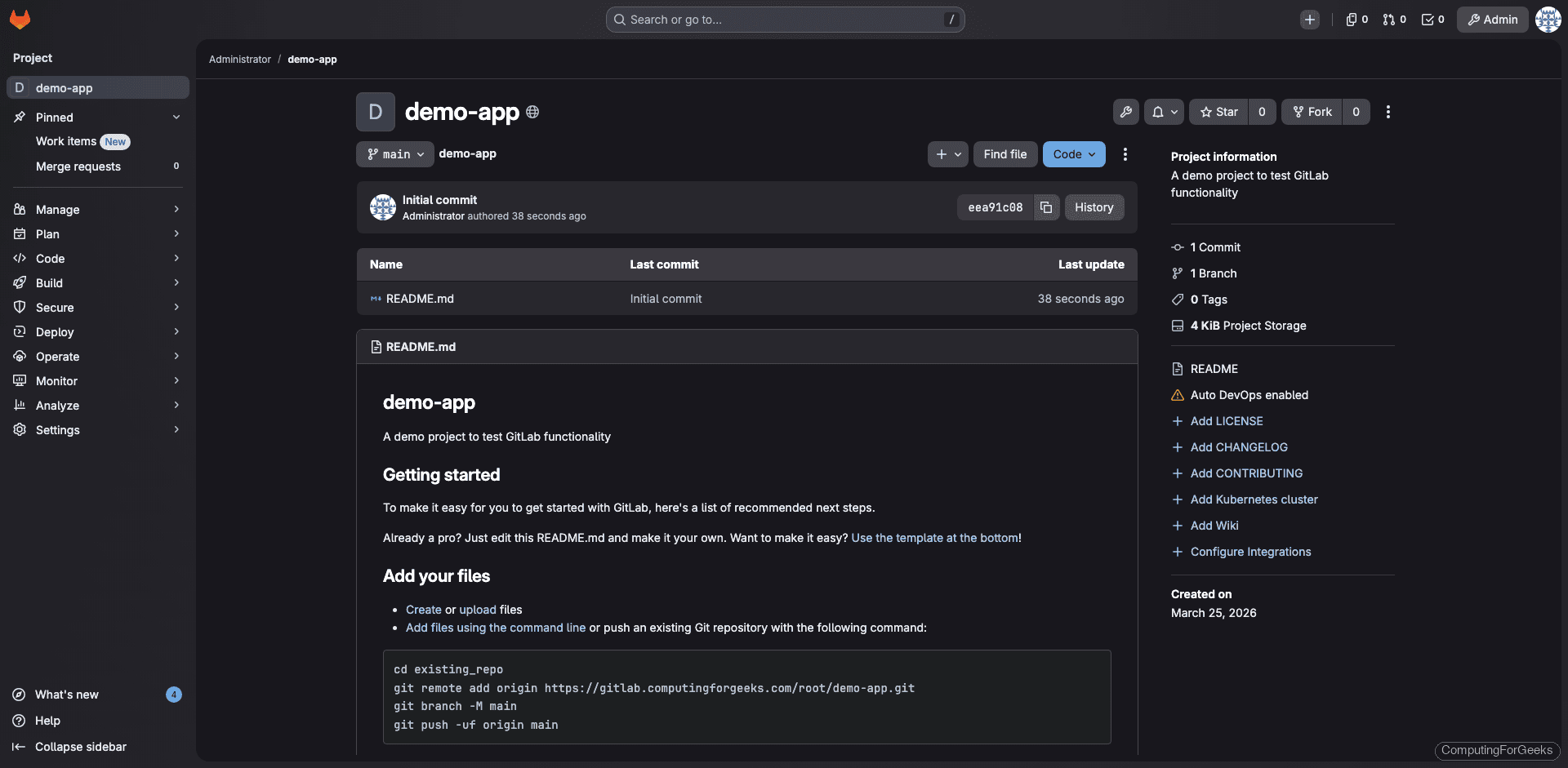
Task: Click the public visibility globe beside demo-app
Action: pyautogui.click(x=532, y=112)
